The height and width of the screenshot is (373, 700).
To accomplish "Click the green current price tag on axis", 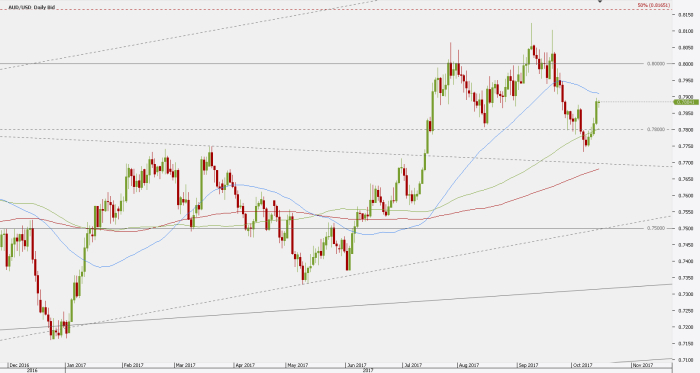I will [x=686, y=102].
